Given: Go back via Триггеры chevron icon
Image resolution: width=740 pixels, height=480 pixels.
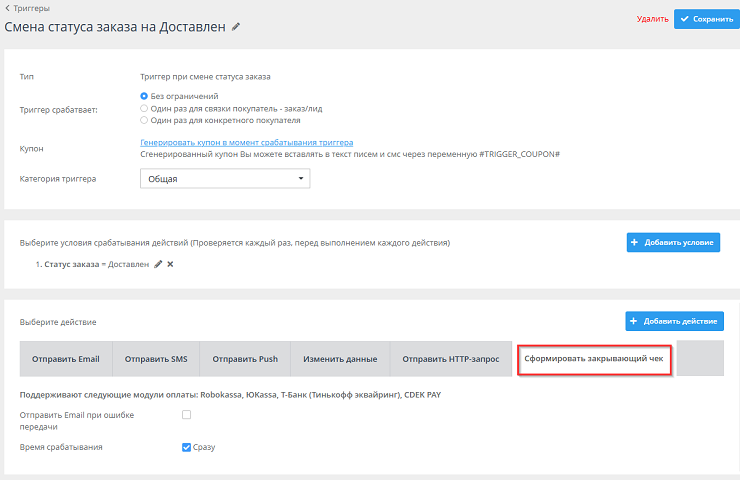Looking at the screenshot, I should pos(7,8).
